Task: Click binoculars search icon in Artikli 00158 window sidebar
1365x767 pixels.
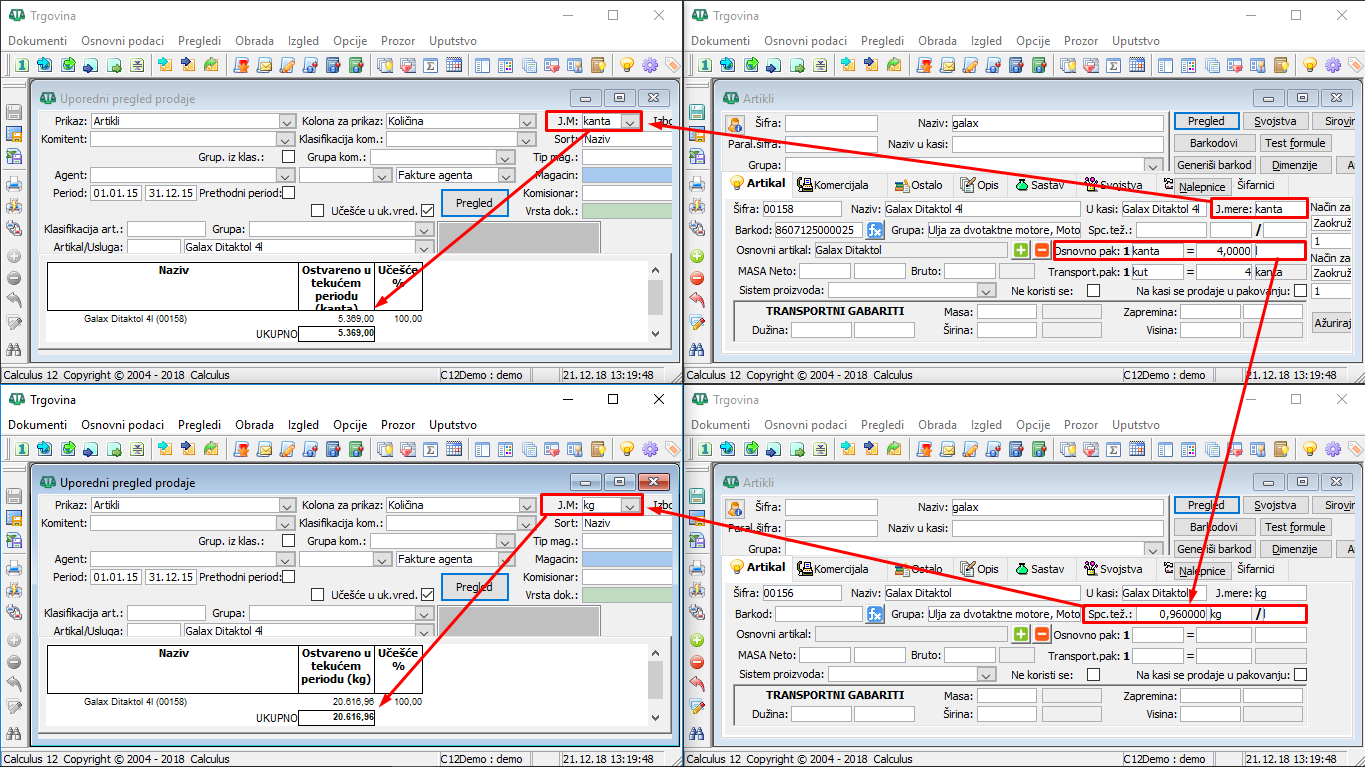Action: (x=698, y=350)
